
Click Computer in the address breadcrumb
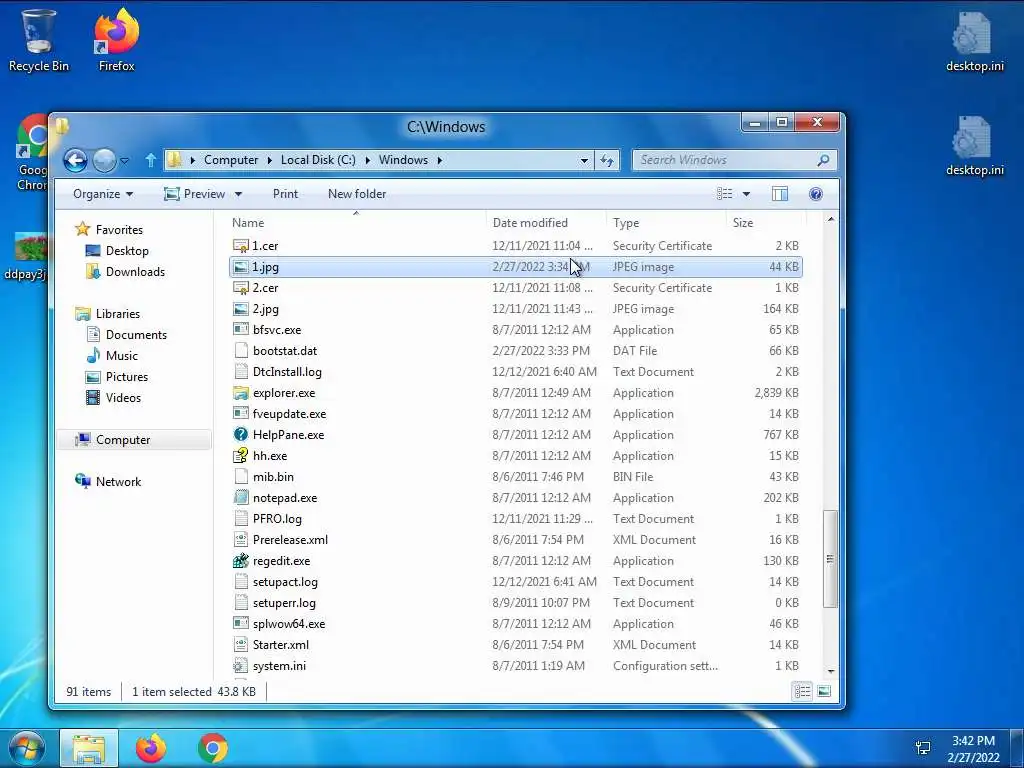[x=231, y=160]
